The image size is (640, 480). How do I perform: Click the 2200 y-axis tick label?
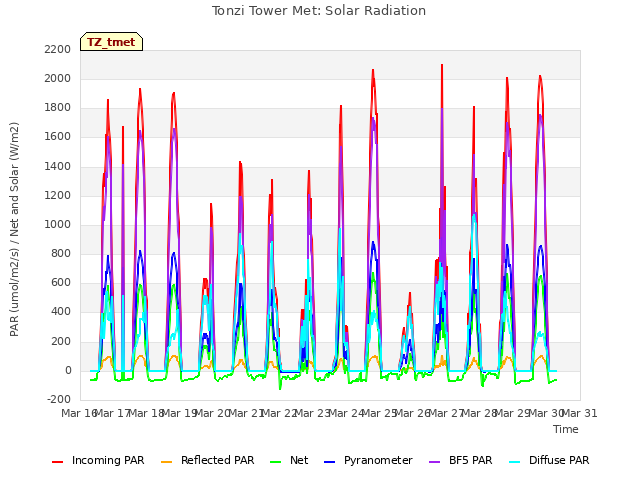pyautogui.click(x=58, y=49)
